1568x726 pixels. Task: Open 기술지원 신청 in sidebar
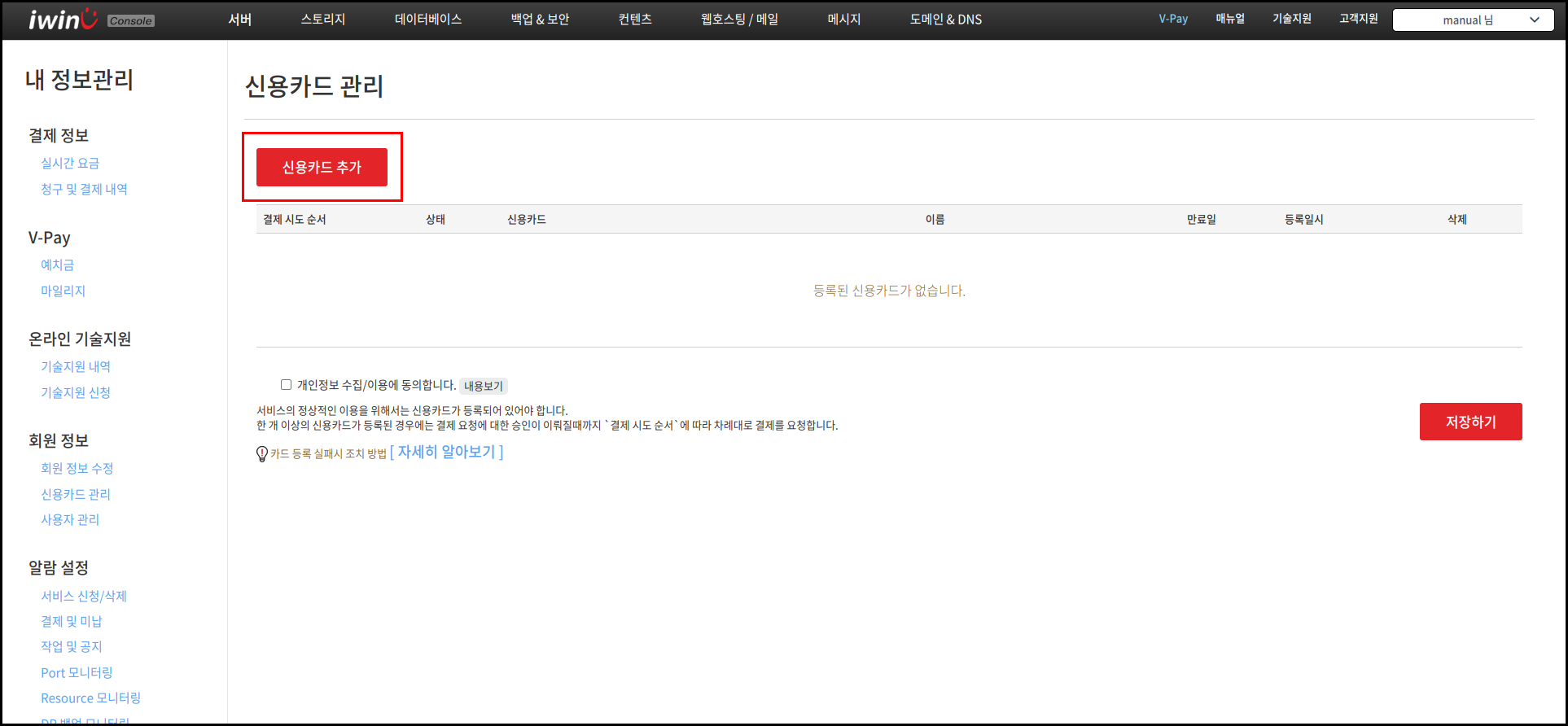tap(76, 393)
